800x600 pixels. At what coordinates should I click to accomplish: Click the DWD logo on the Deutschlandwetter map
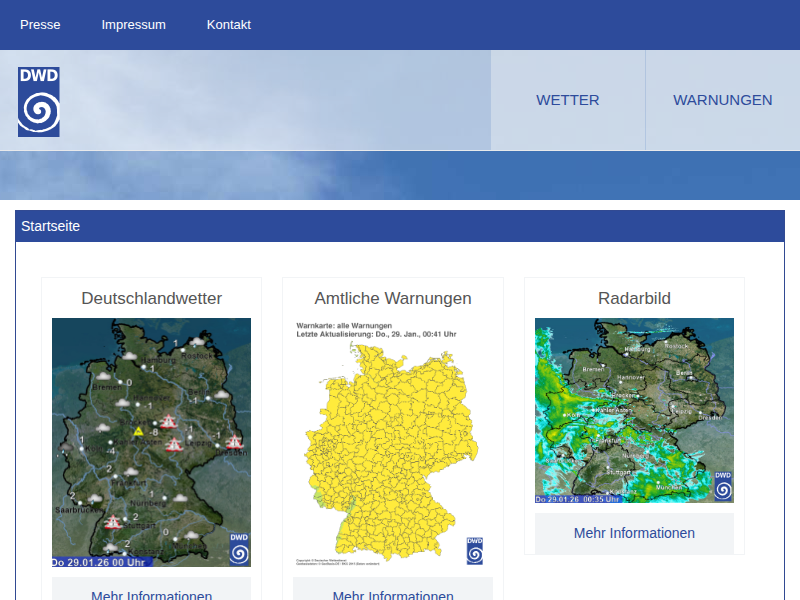coord(239,549)
